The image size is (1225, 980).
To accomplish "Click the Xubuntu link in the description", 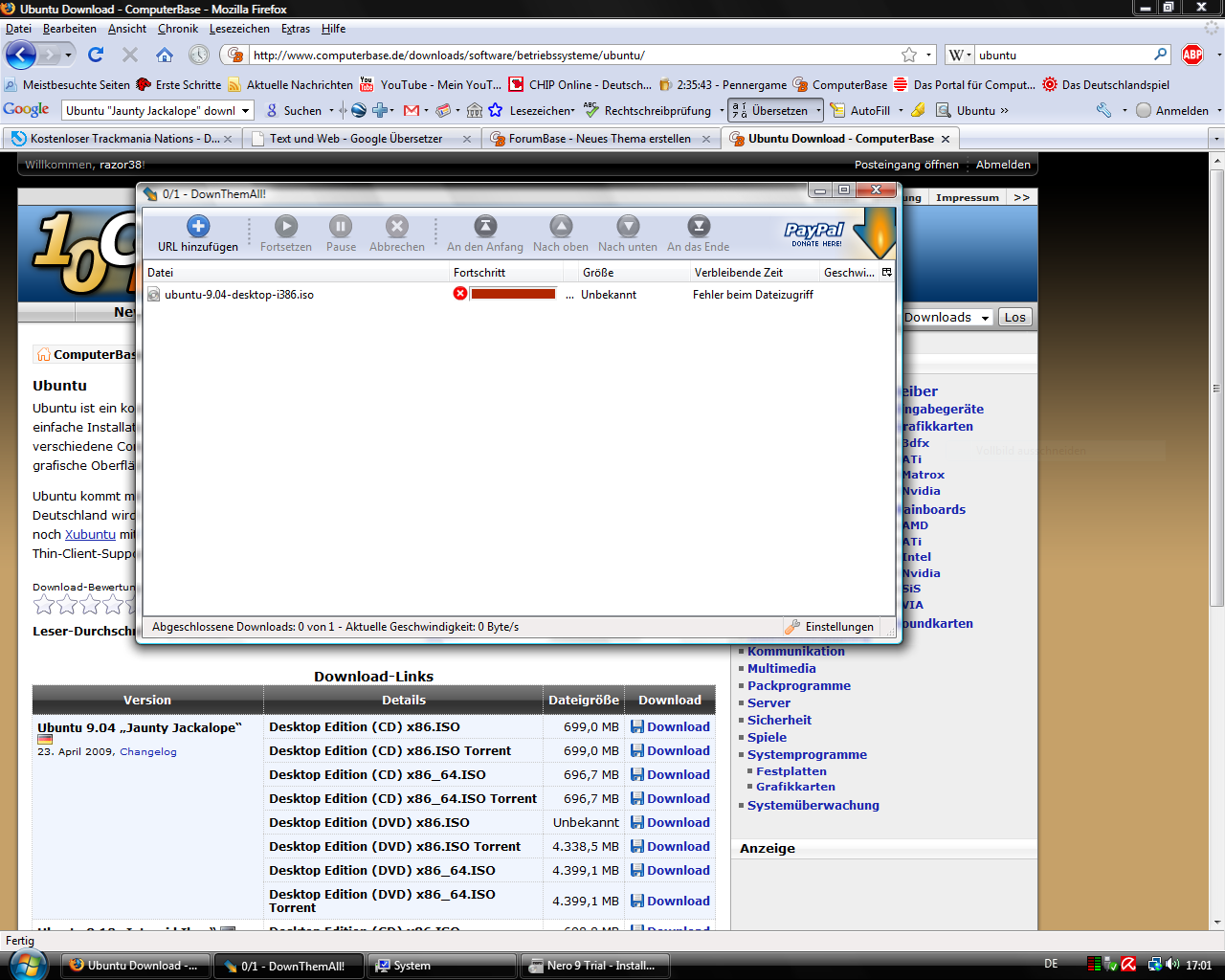I will pos(90,535).
